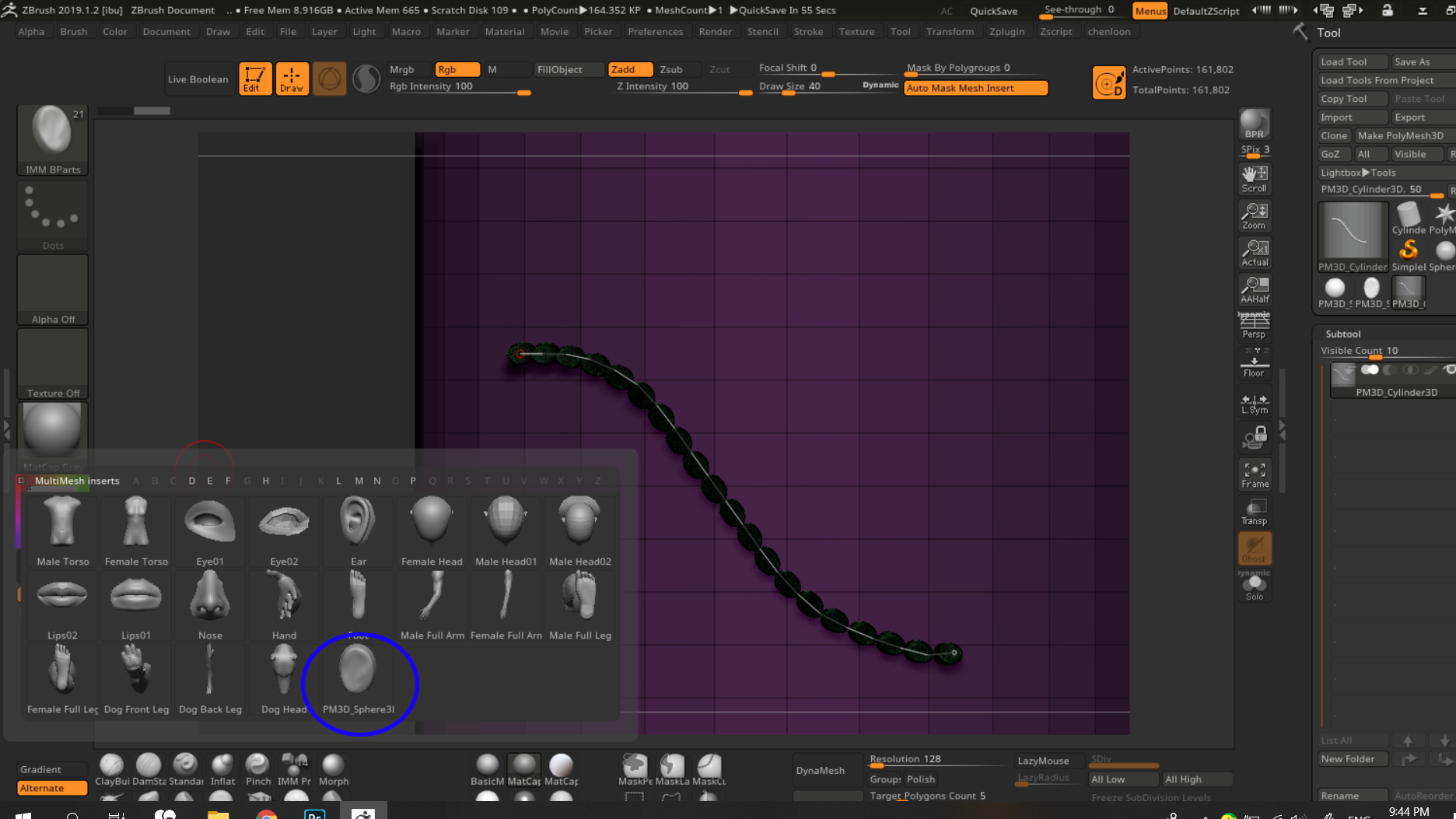This screenshot has width=1456, height=819.
Task: Select the Pinch brush icon
Action: [x=258, y=769]
